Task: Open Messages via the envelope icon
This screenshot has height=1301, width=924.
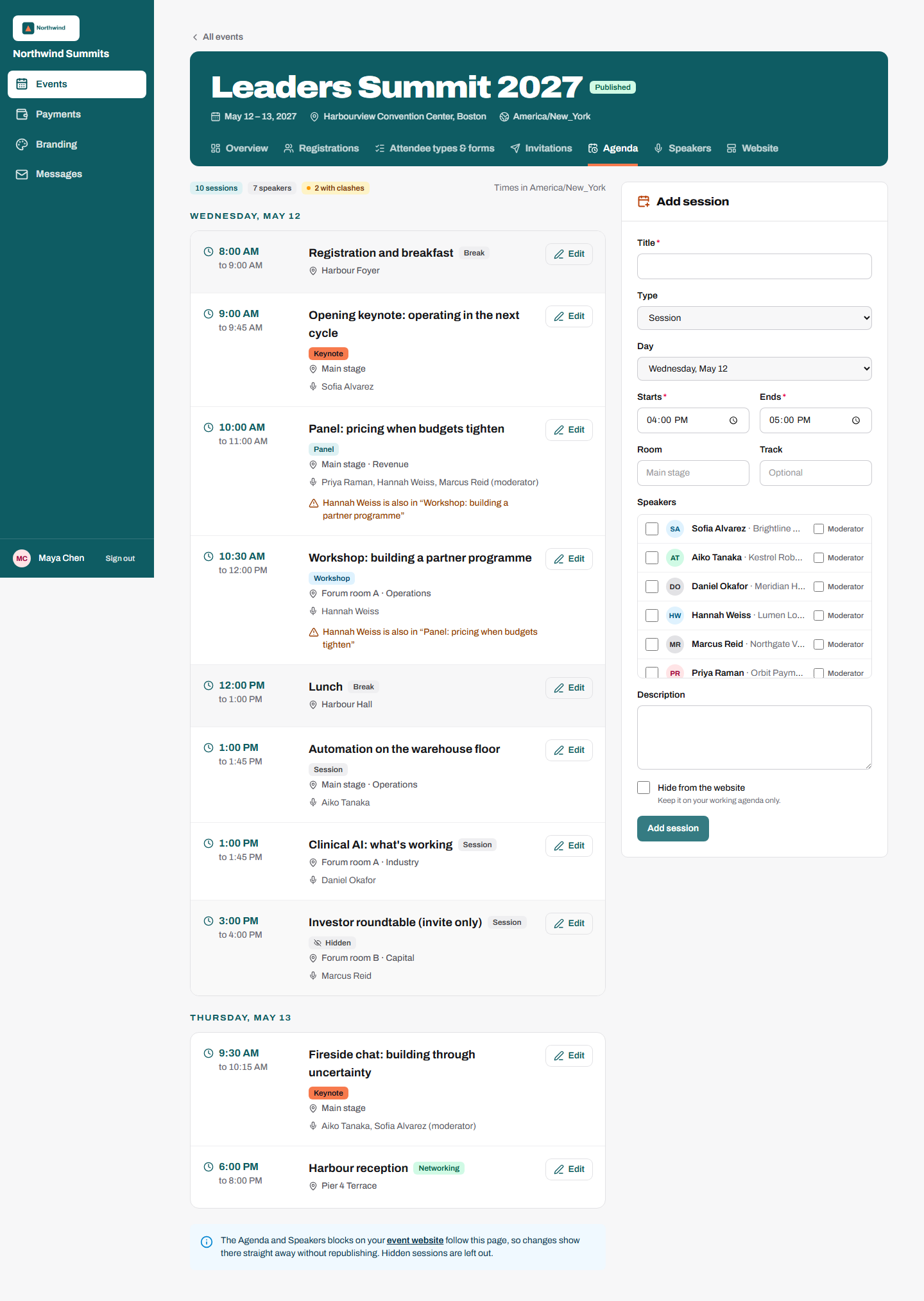Action: [22, 174]
